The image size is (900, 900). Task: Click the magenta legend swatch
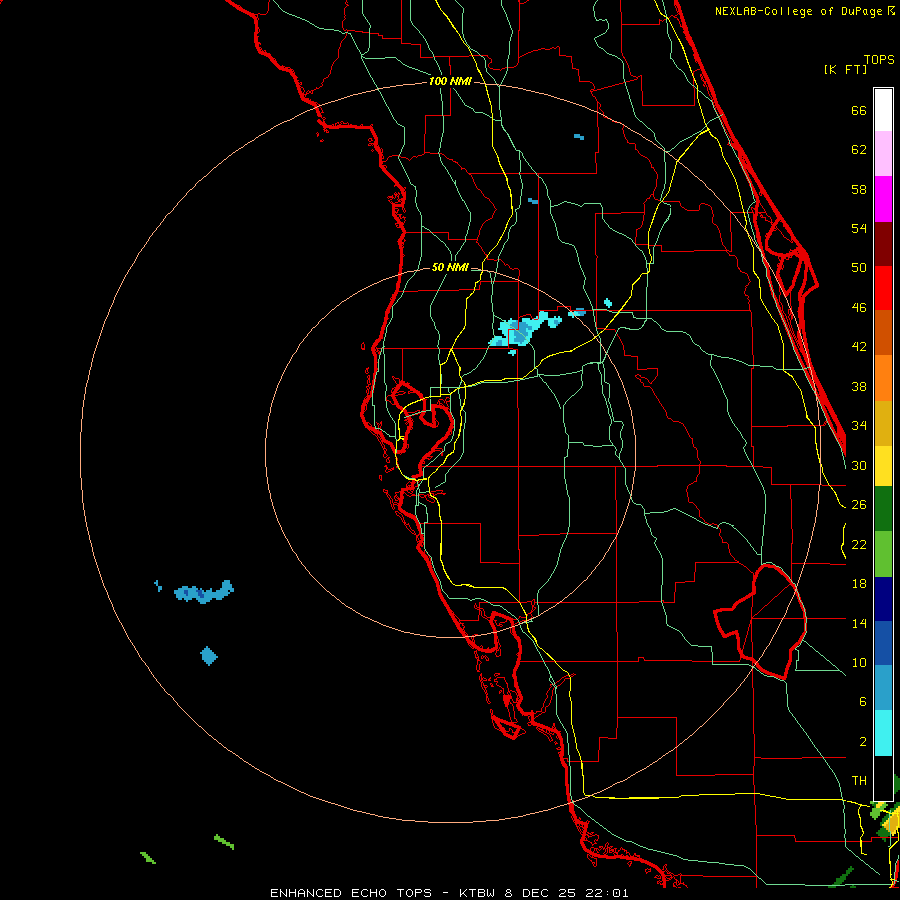[x=883, y=199]
